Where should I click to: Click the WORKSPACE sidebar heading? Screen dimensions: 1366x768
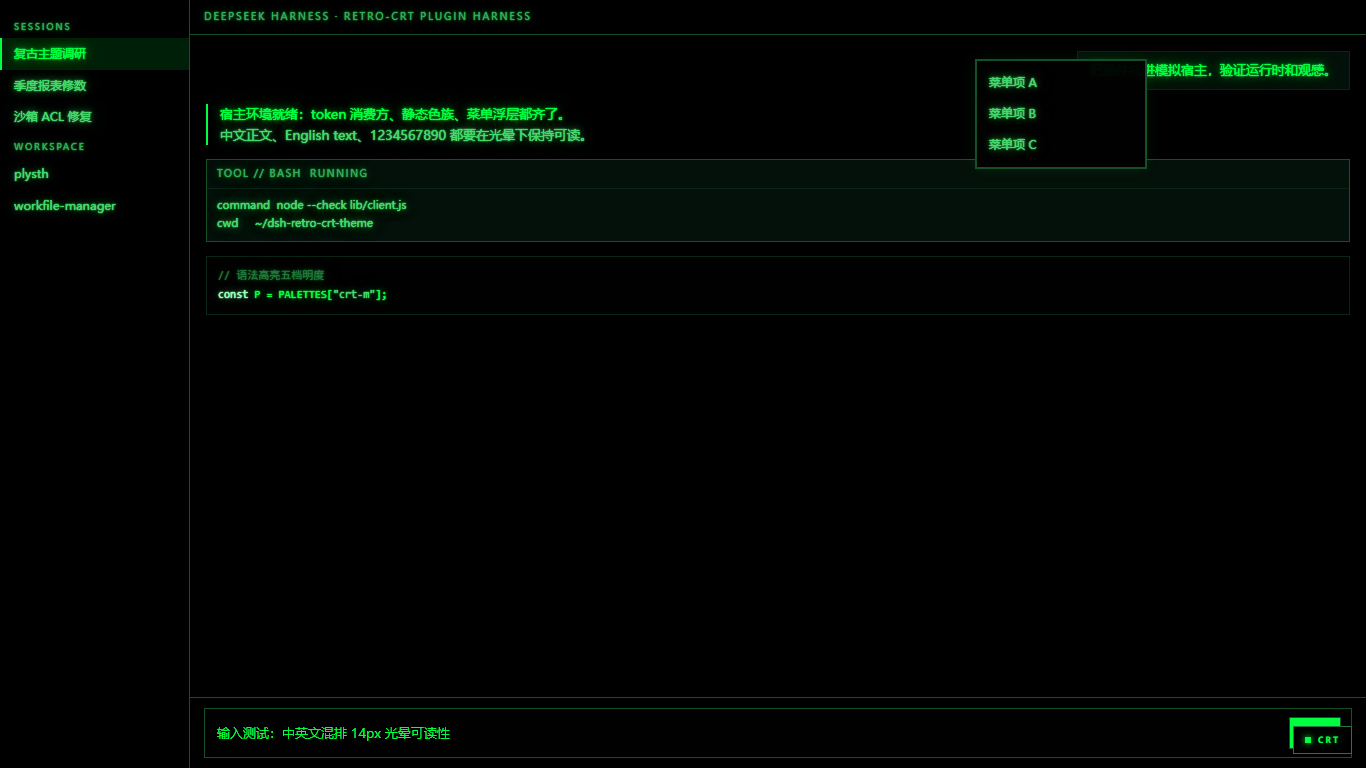point(49,147)
